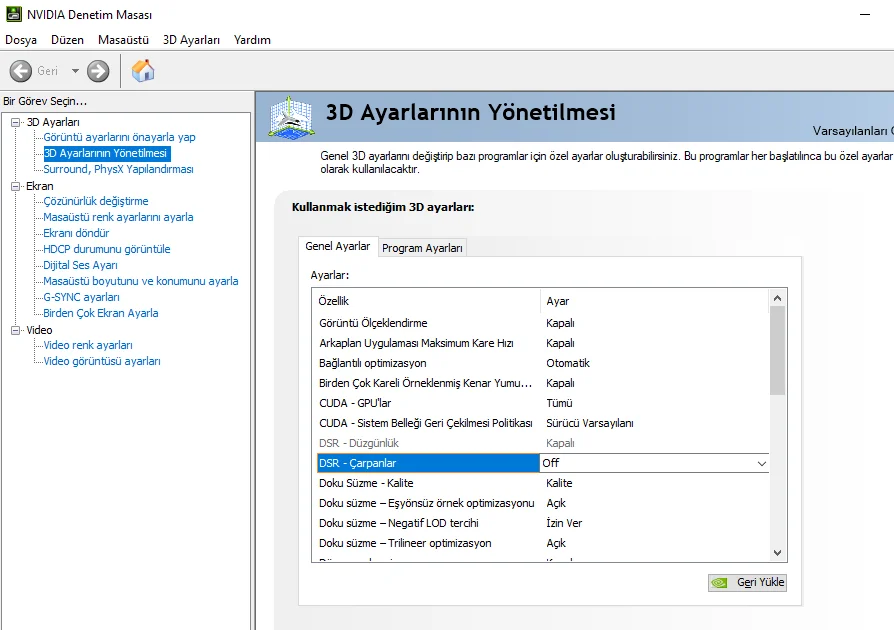Select 3D Ayarlarının Yönetilmesi tree item
Screen dimensions: 894x630
(x=107, y=153)
